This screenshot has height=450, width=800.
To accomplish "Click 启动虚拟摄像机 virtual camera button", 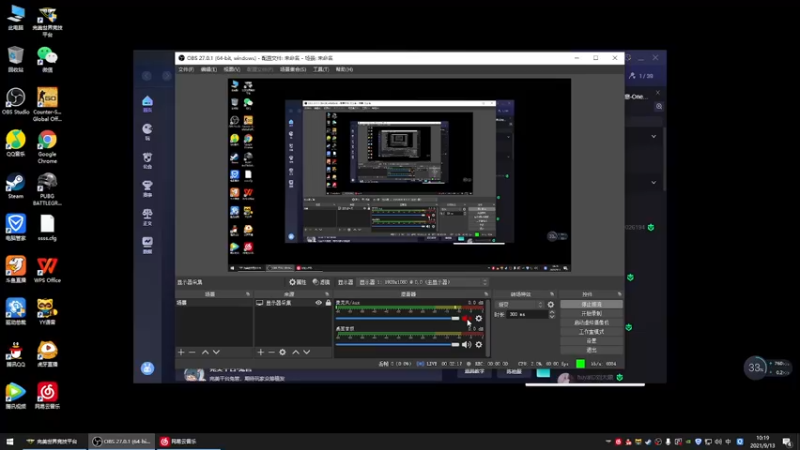I will pos(591,322).
